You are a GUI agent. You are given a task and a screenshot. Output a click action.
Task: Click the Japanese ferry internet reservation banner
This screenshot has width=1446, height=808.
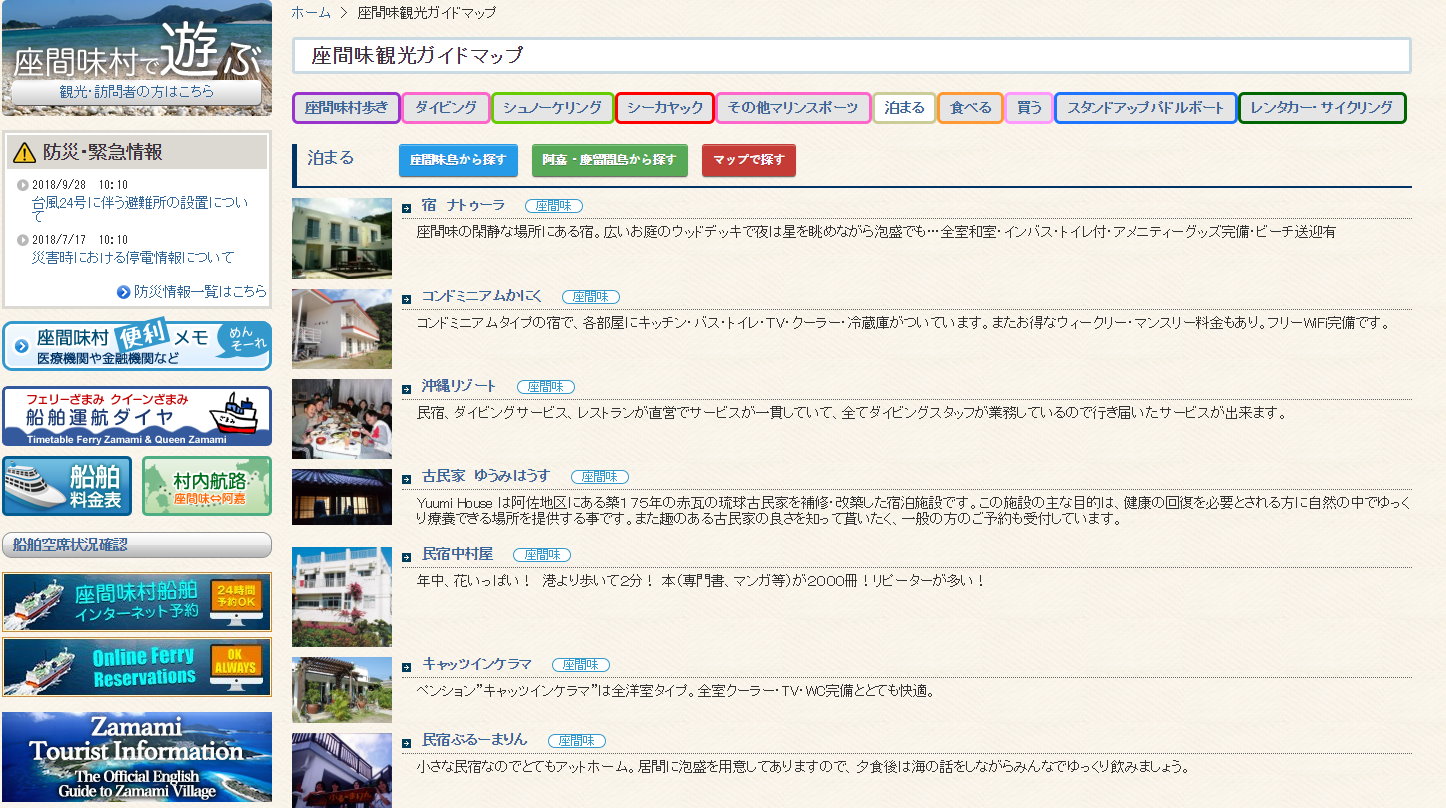137,602
